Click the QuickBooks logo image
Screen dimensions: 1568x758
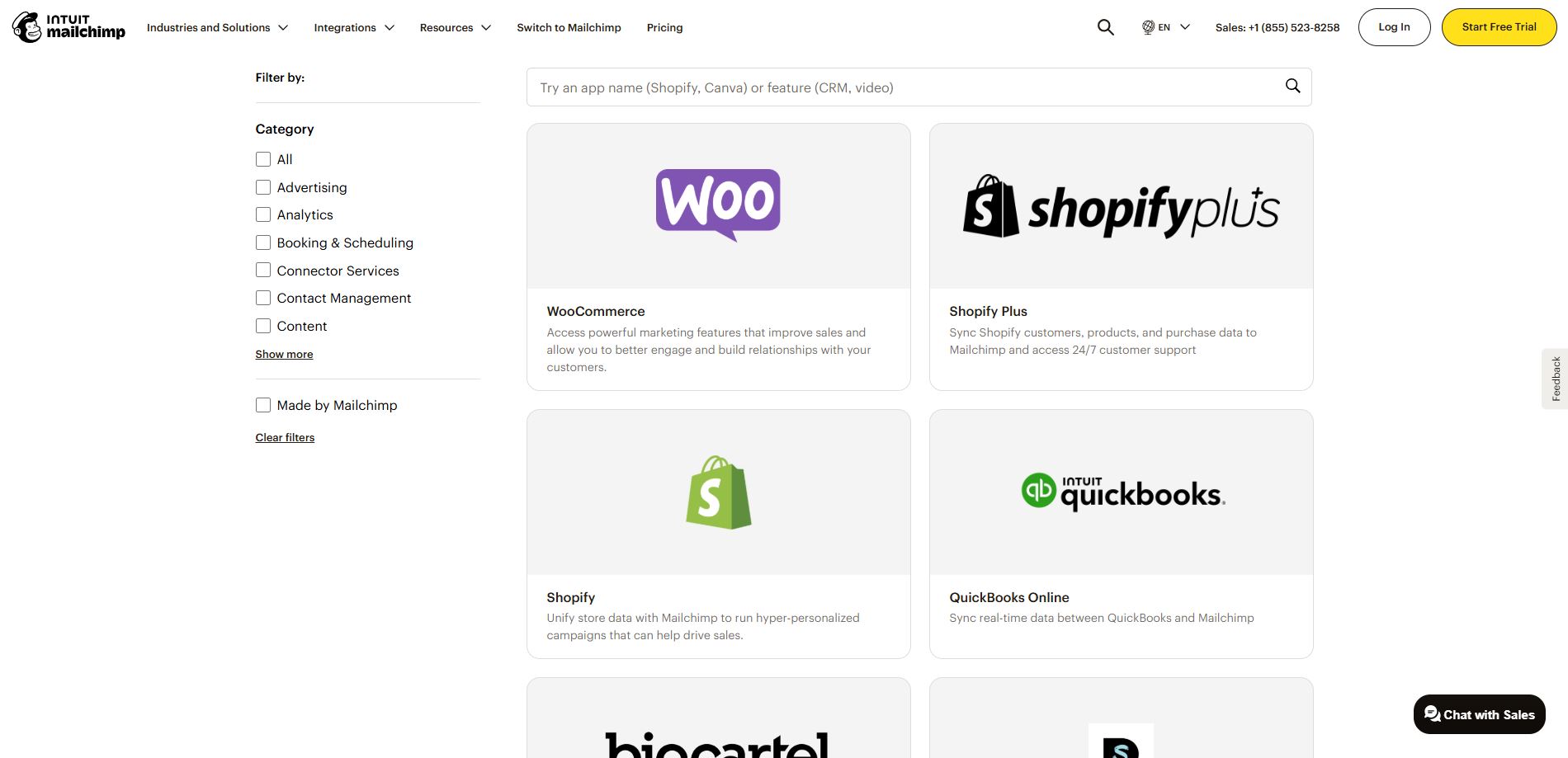(1122, 492)
